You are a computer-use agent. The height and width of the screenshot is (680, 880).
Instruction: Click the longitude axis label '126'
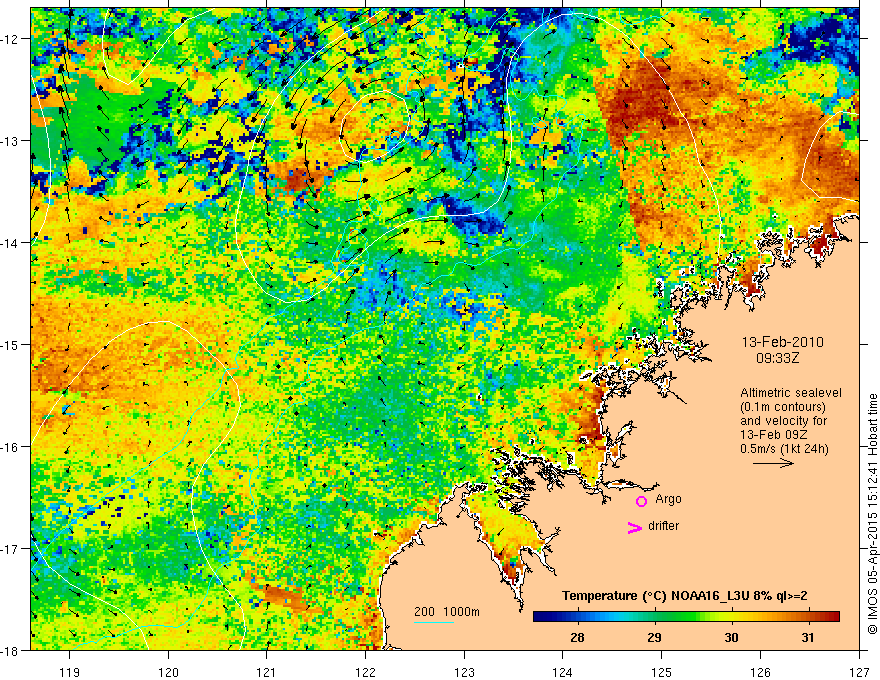pos(760,672)
